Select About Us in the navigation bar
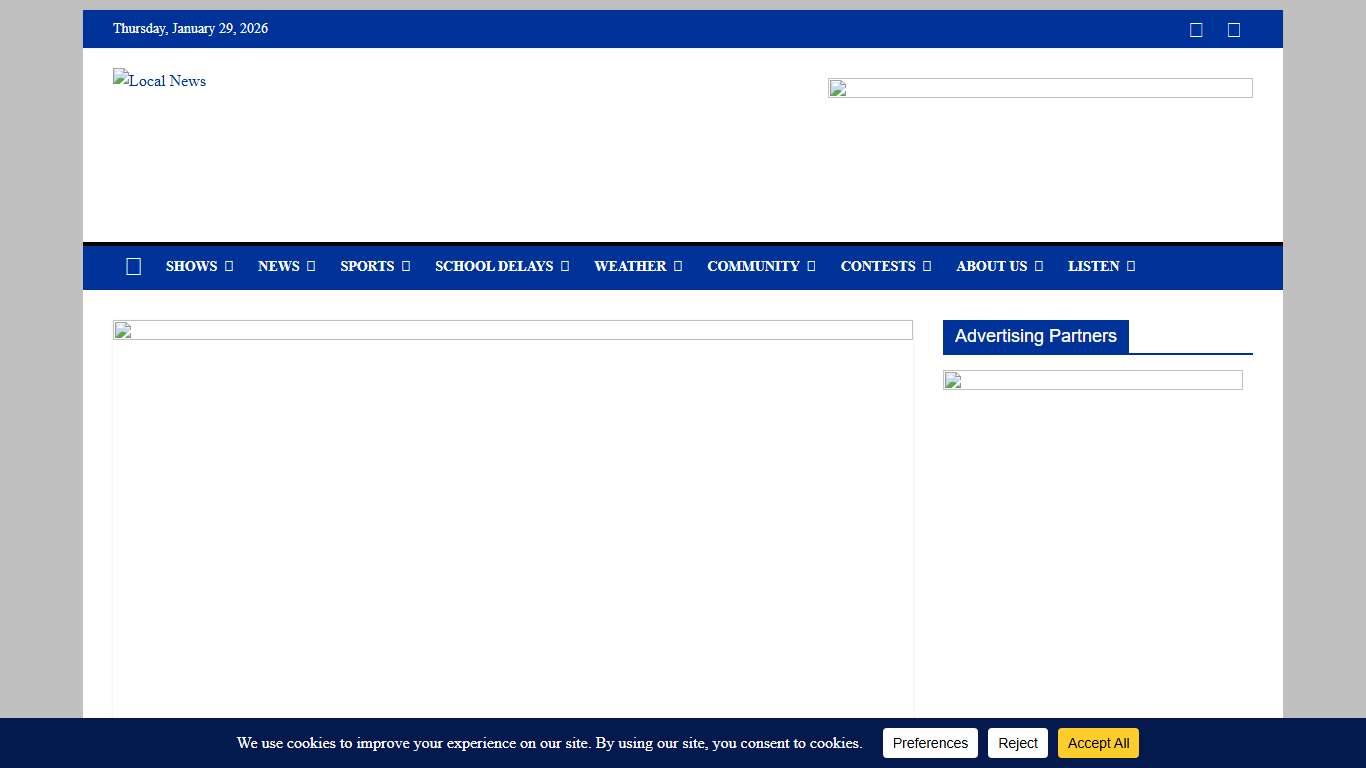 tap(991, 267)
